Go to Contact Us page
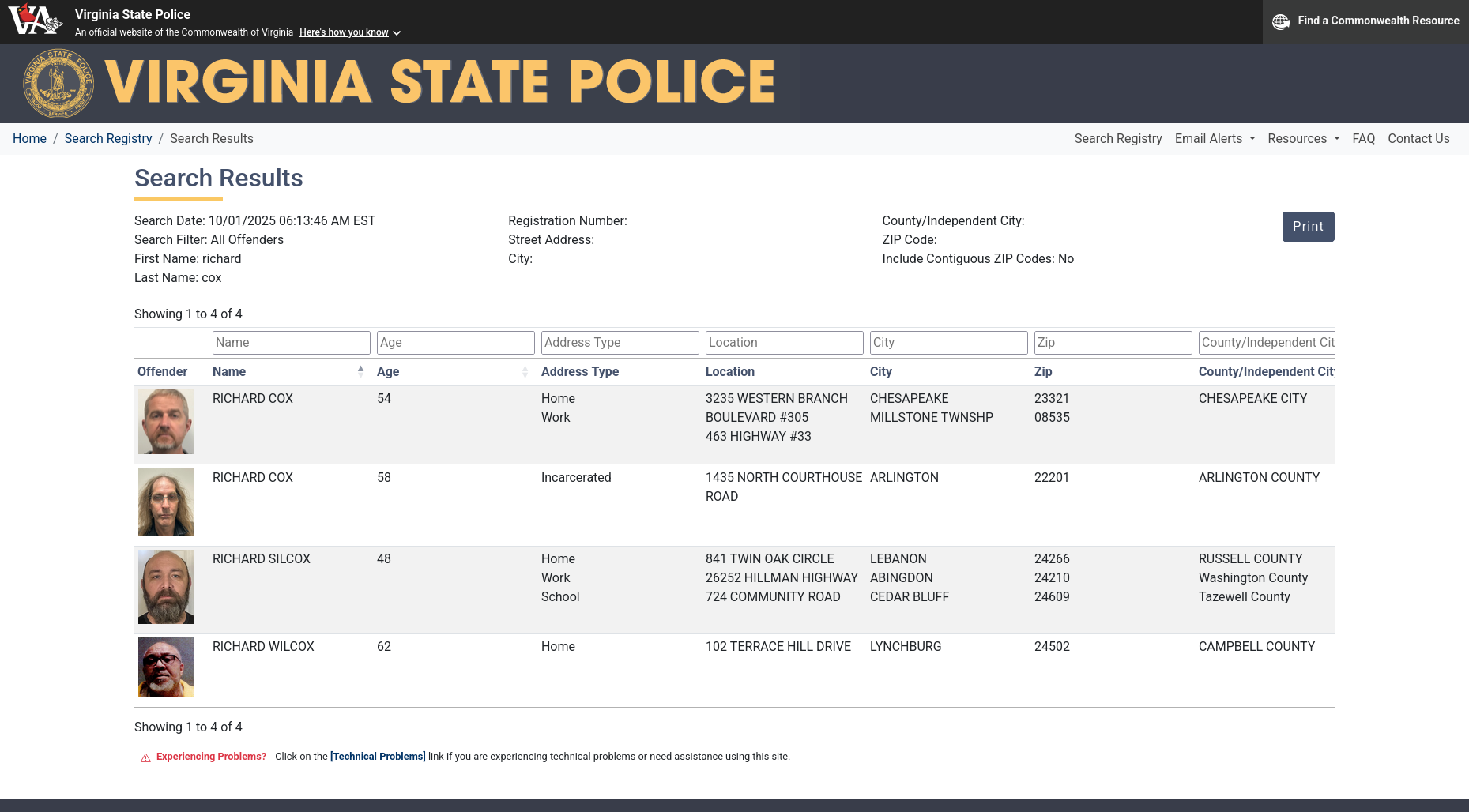1469x812 pixels. tap(1418, 138)
